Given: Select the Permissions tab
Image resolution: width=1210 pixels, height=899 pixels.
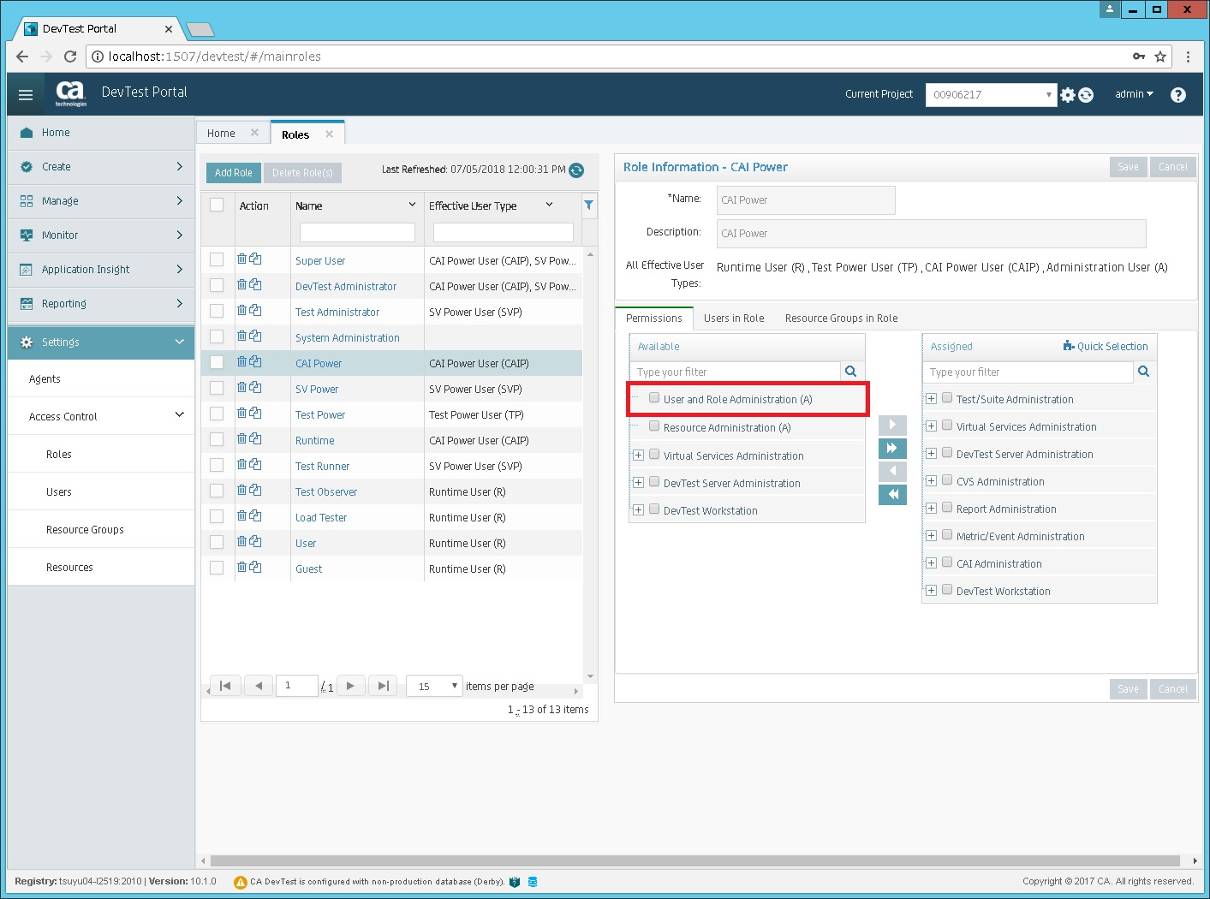Looking at the screenshot, I should tap(654, 318).
